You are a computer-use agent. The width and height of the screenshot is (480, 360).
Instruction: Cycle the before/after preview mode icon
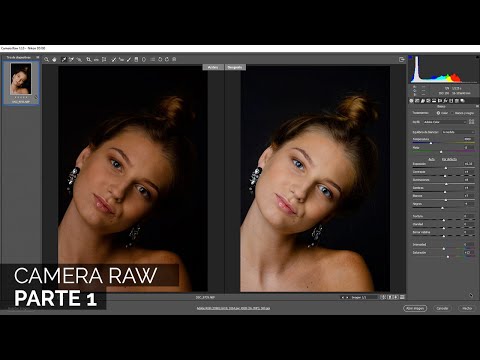[383, 297]
